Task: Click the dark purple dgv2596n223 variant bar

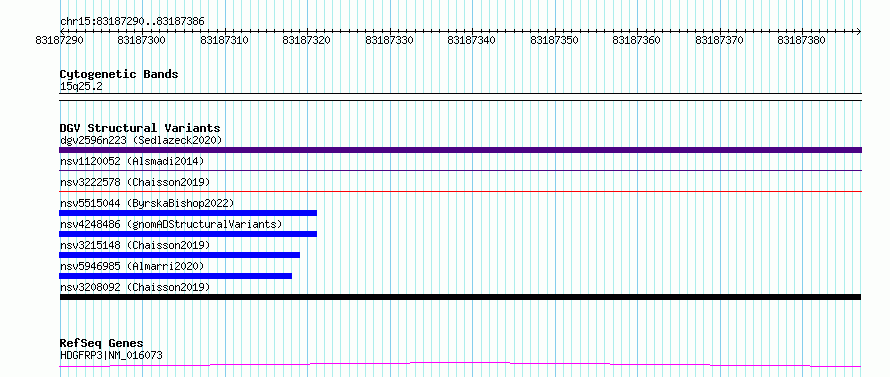Action: click(x=460, y=150)
